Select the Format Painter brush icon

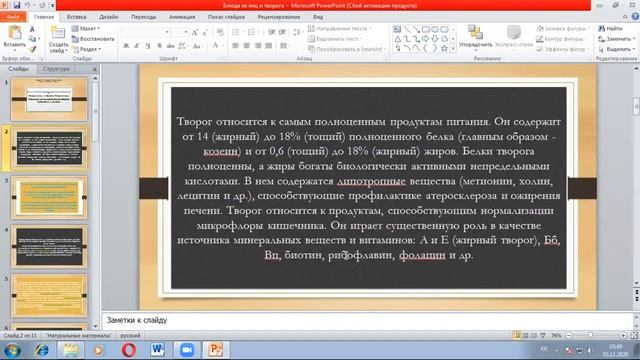coord(32,49)
